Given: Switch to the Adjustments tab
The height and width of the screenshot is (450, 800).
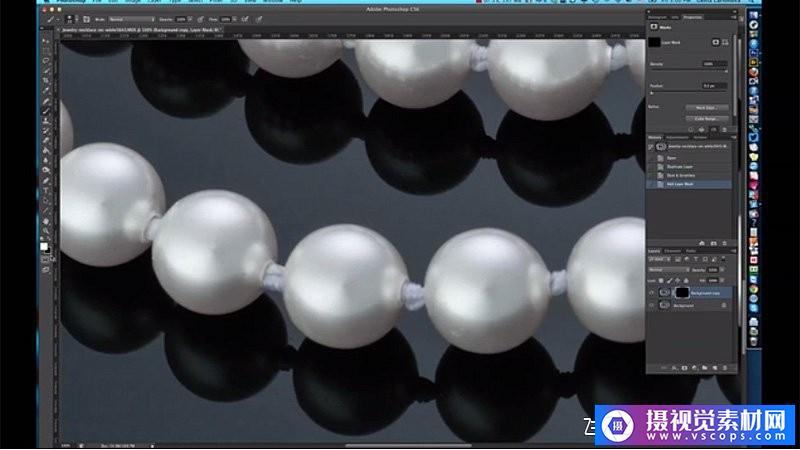Looking at the screenshot, I should click(678, 137).
